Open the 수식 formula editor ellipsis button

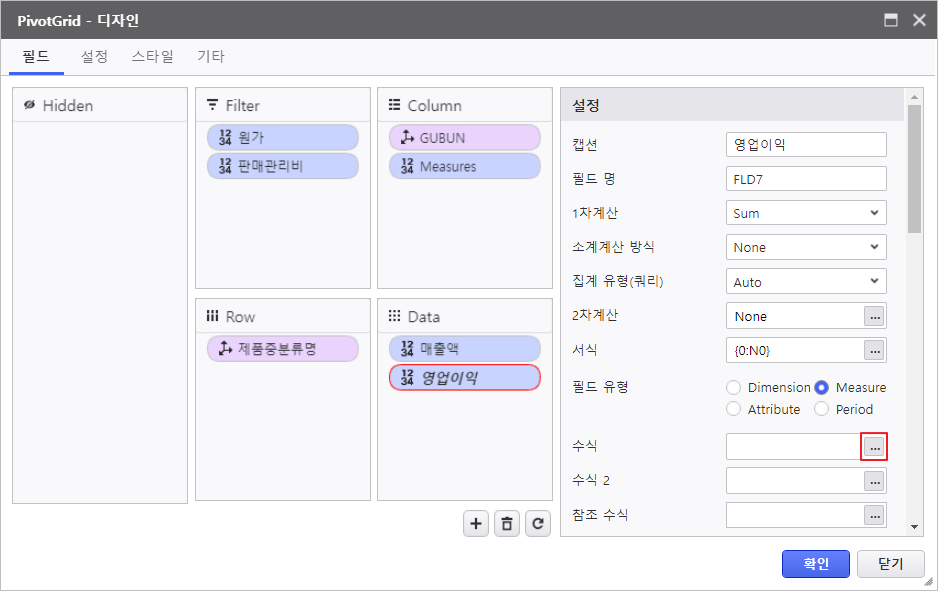874,447
